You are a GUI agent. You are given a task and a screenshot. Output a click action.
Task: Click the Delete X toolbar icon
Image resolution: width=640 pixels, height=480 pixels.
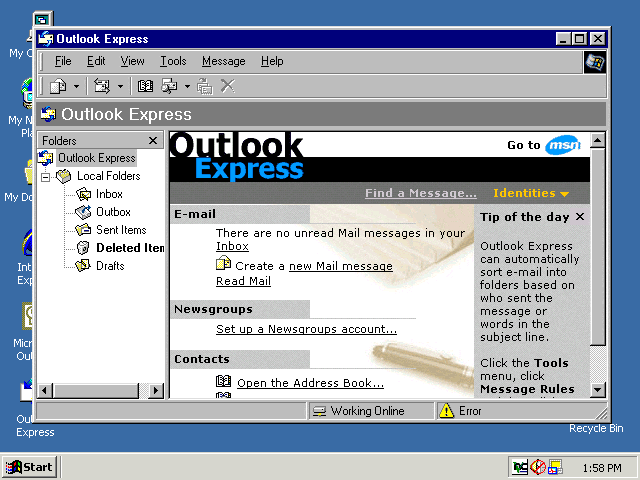[x=228, y=86]
